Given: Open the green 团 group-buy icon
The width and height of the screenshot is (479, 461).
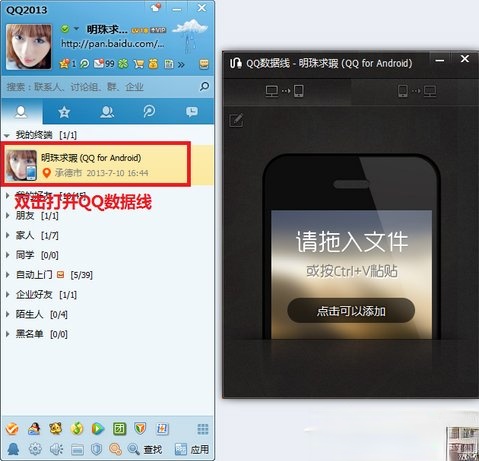Looking at the screenshot, I should click(119, 429).
